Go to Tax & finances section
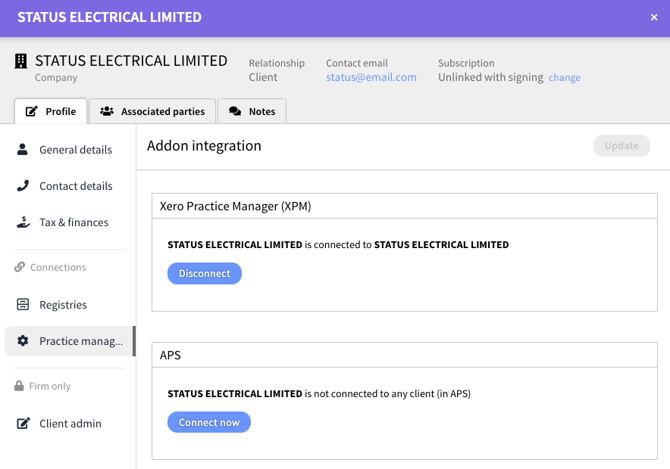Screen dimensions: 670x469 (x=73, y=222)
